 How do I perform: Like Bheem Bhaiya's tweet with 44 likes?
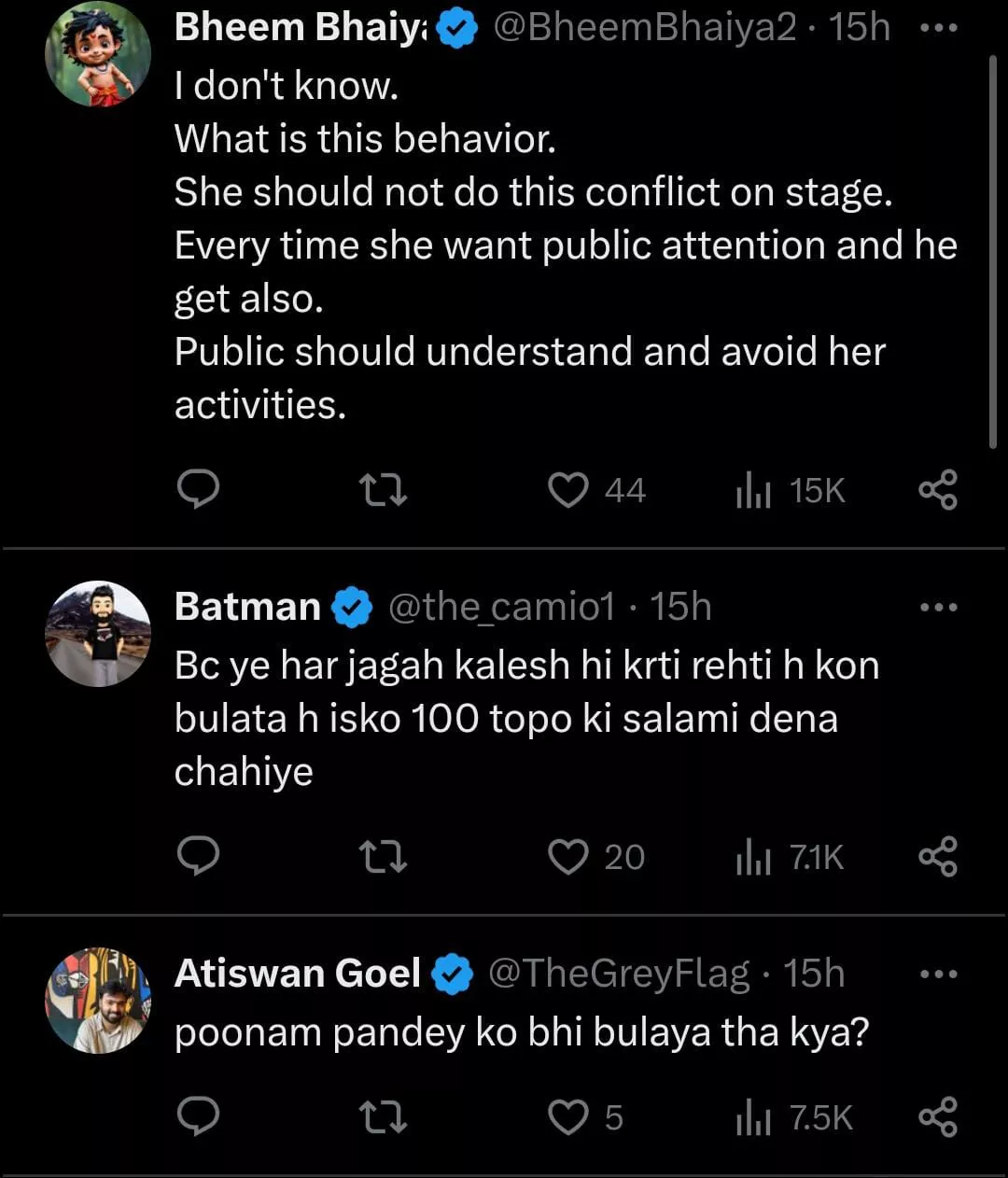tap(568, 489)
